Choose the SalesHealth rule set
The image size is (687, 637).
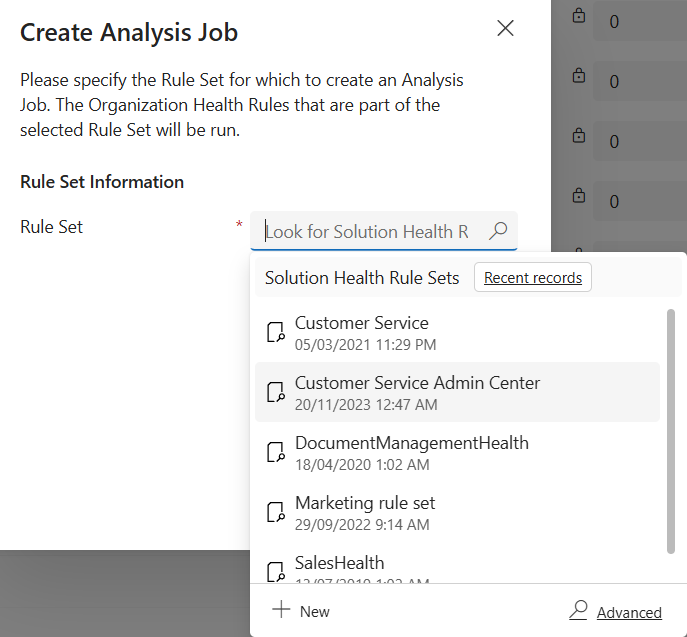coord(339,563)
